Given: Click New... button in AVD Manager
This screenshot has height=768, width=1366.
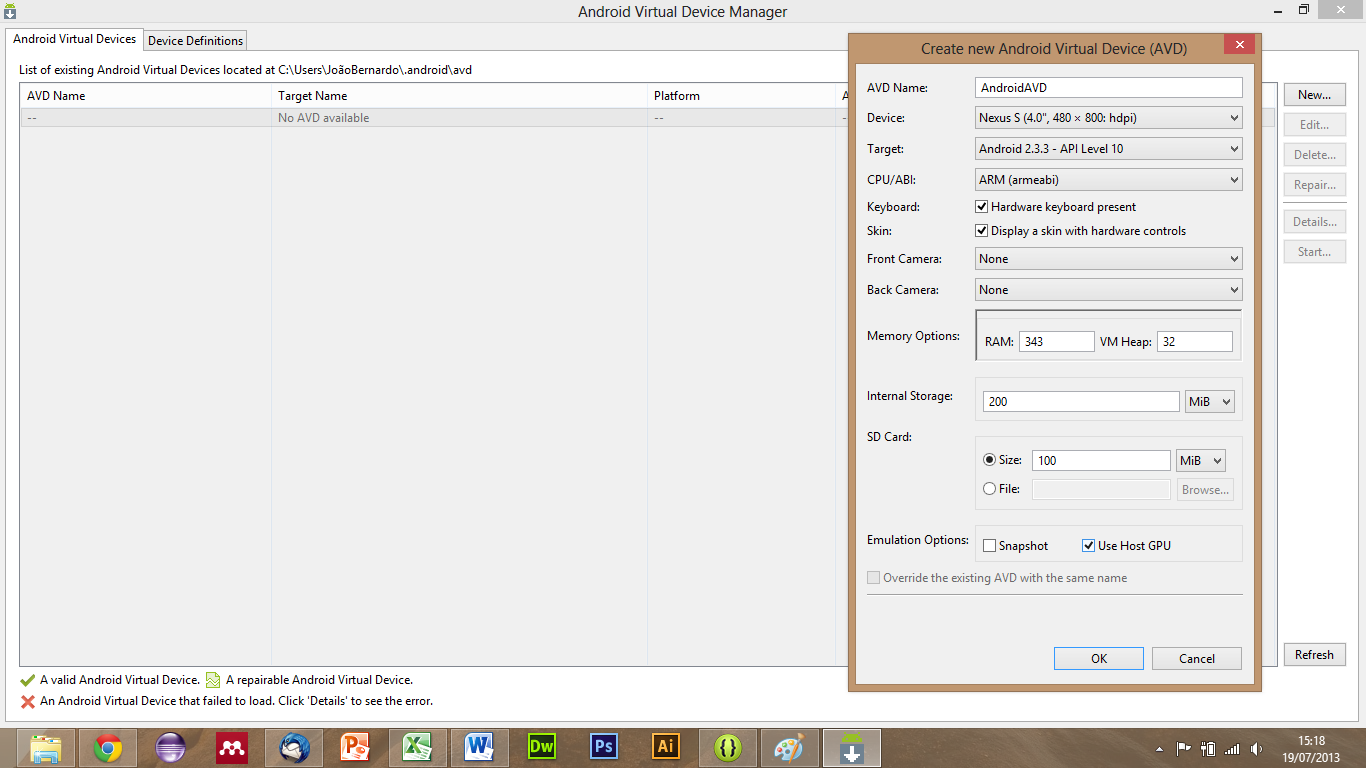Looking at the screenshot, I should point(1315,95).
